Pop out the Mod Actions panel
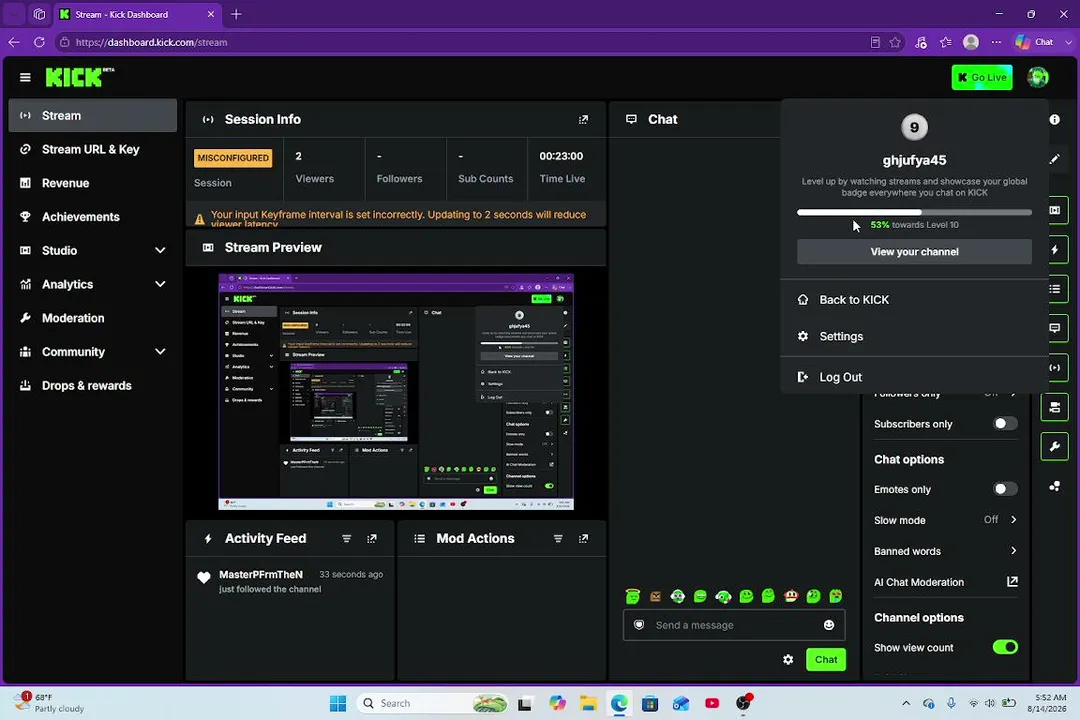1080x720 pixels. [x=583, y=539]
